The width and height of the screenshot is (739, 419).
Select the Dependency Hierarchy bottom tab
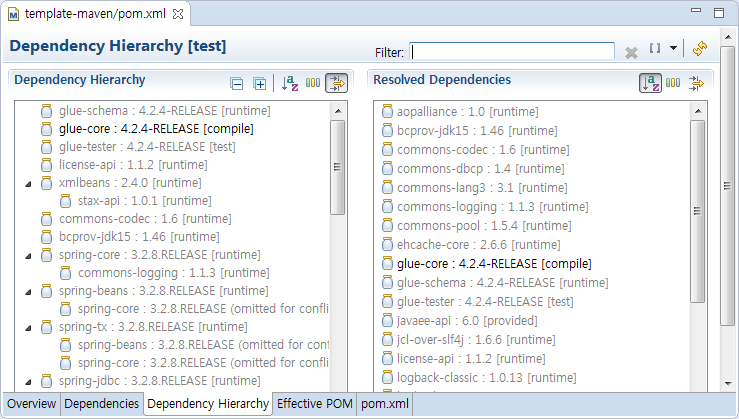click(x=208, y=404)
